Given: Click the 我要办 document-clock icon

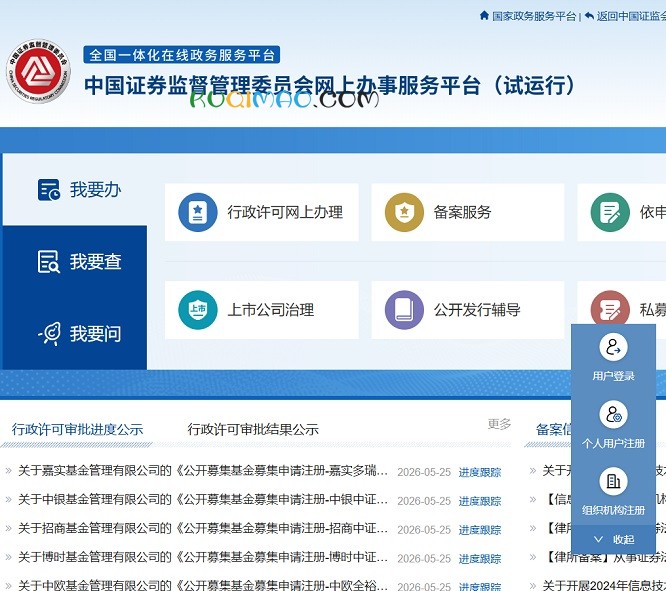Looking at the screenshot, I should pyautogui.click(x=49, y=189).
